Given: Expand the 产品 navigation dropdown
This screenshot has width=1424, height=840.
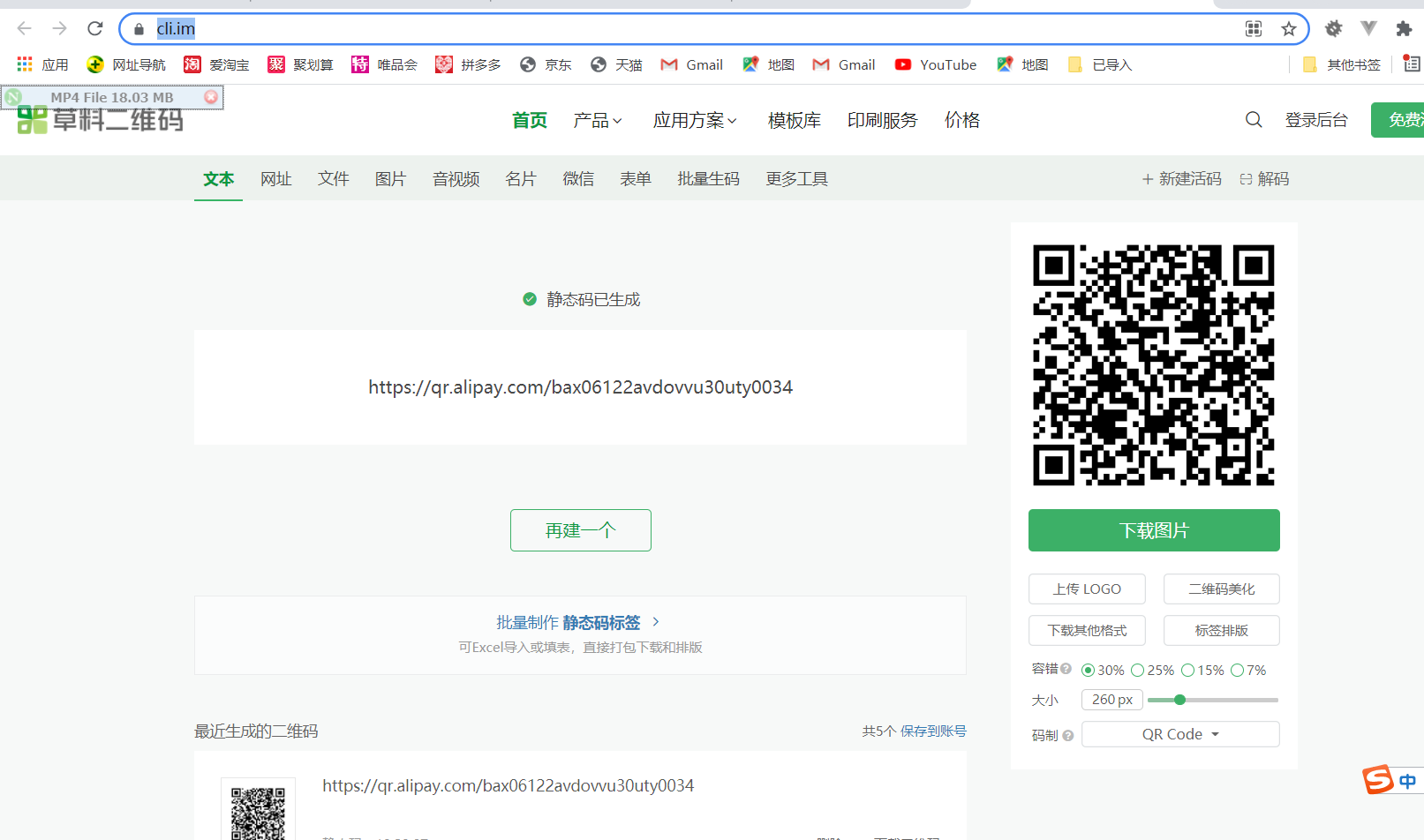Looking at the screenshot, I should pos(598,120).
